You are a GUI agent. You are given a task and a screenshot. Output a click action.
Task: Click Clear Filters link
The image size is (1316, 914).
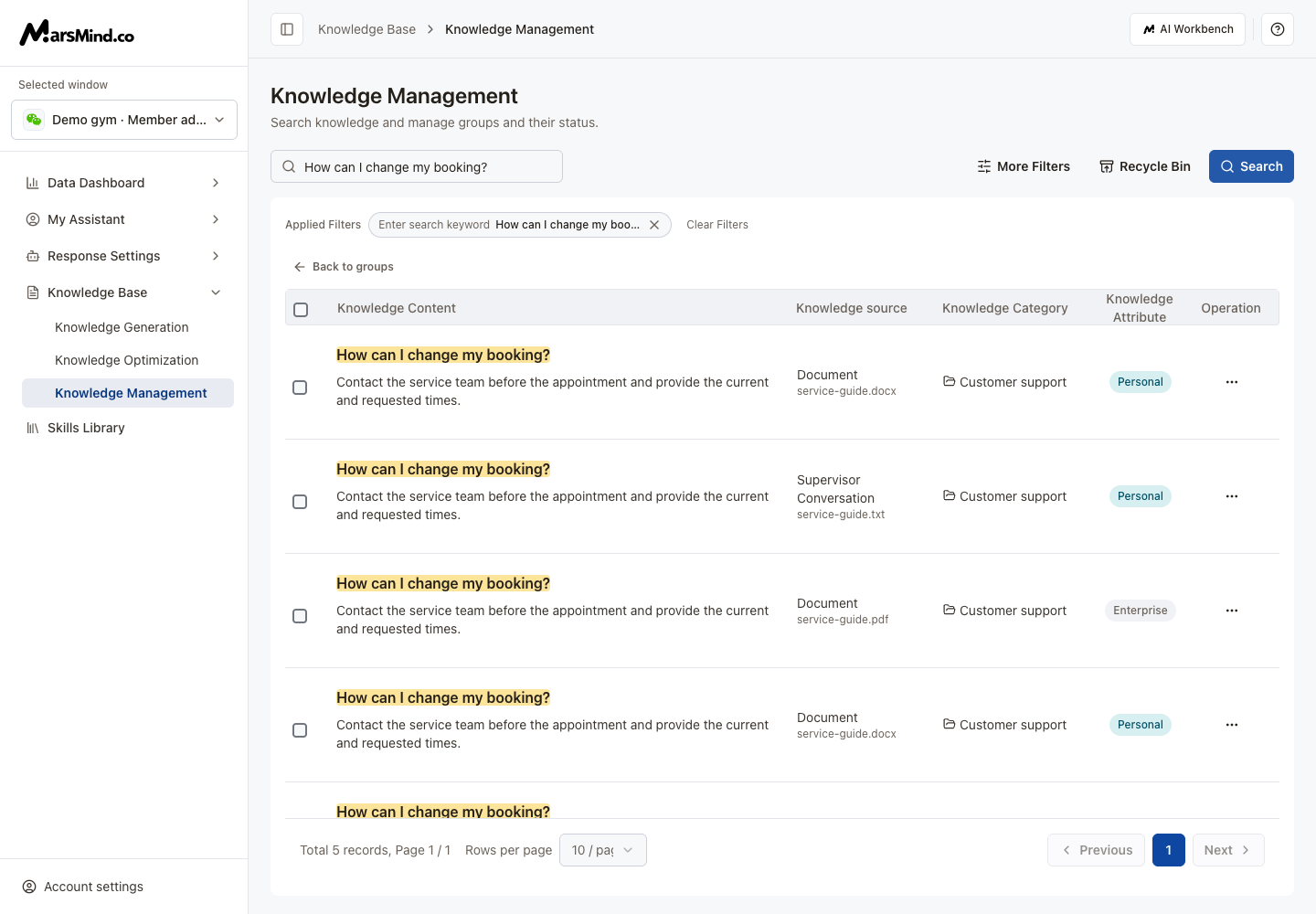[717, 225]
